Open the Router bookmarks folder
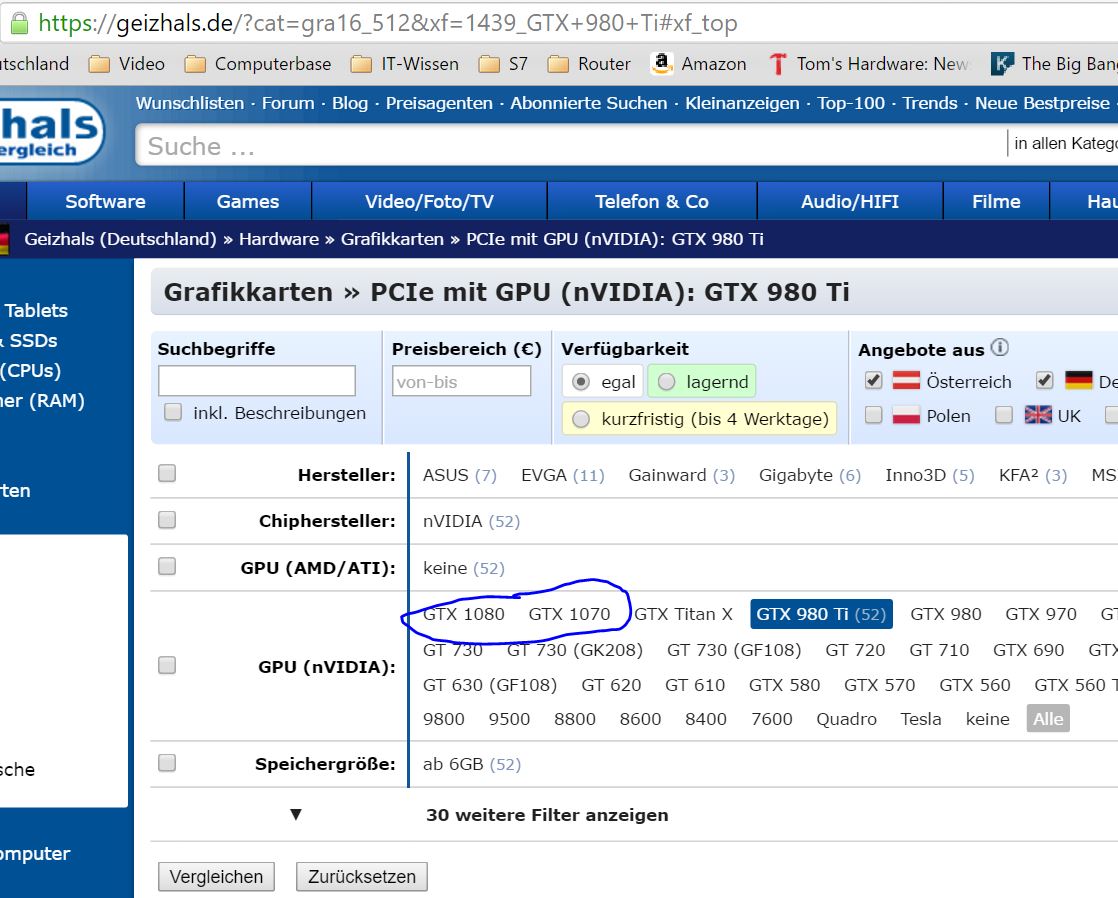The width and height of the screenshot is (1118, 898). click(x=589, y=64)
